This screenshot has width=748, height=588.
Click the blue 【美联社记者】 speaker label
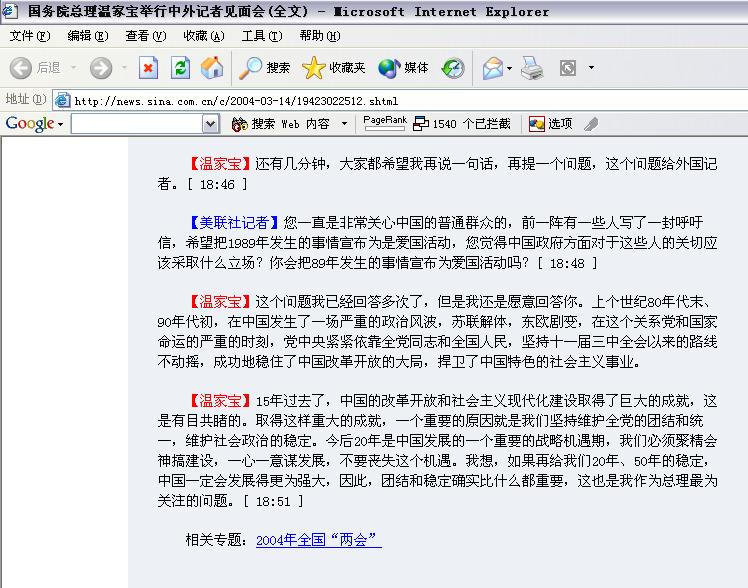(234, 223)
